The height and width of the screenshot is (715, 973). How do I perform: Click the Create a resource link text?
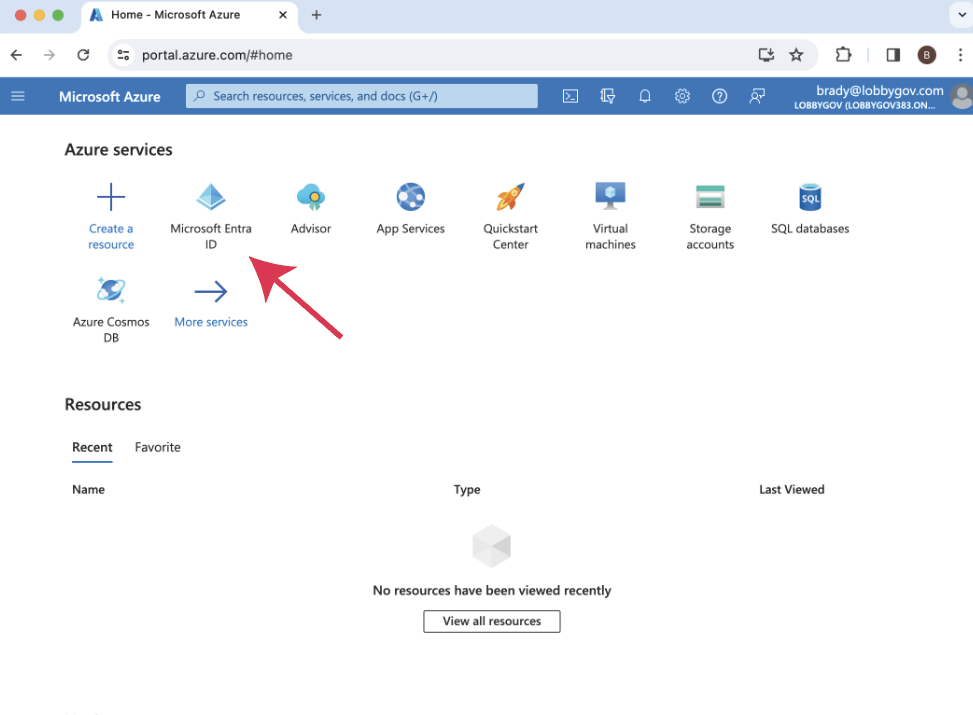click(111, 236)
